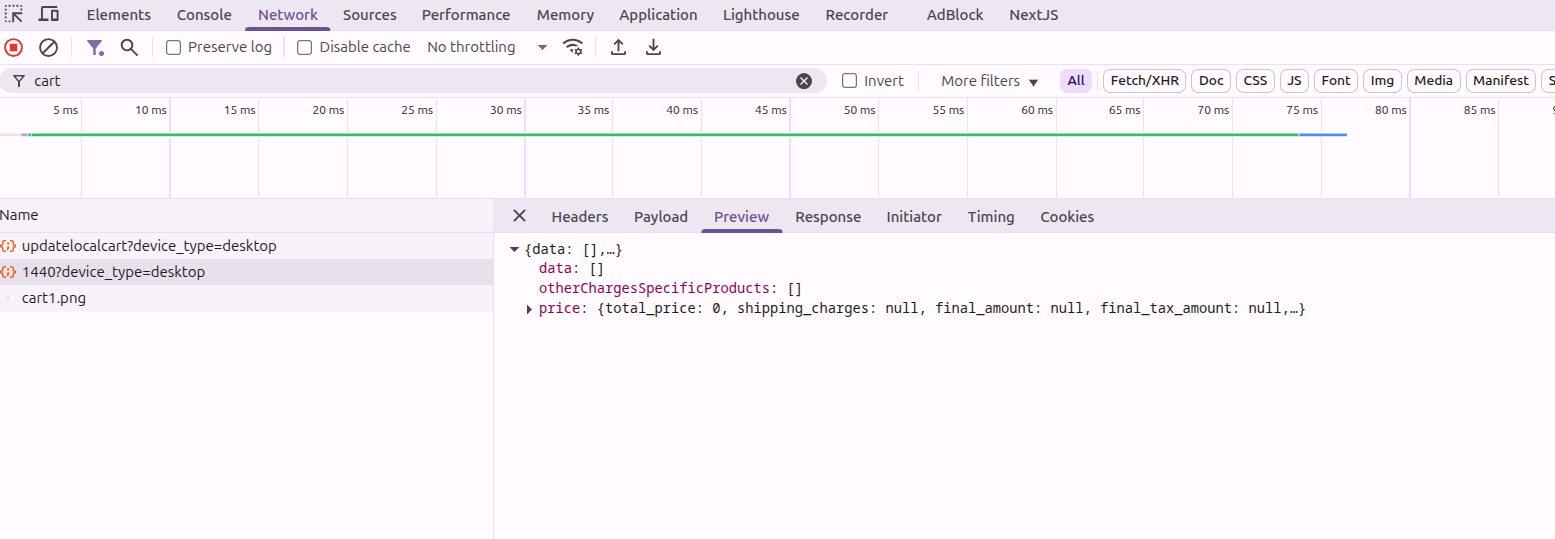1555x539 pixels.
Task: Open the Sources panel
Action: pos(370,15)
